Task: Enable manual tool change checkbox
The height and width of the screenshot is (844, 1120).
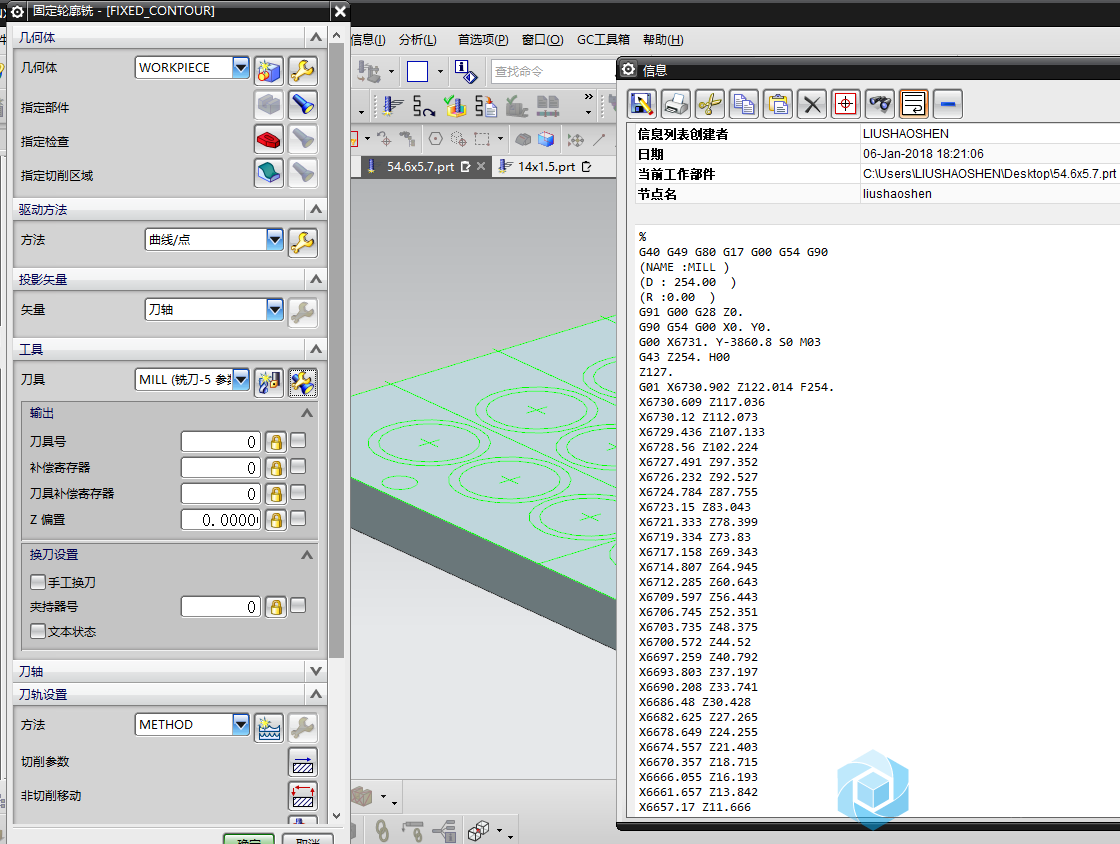Action: pyautogui.click(x=38, y=582)
